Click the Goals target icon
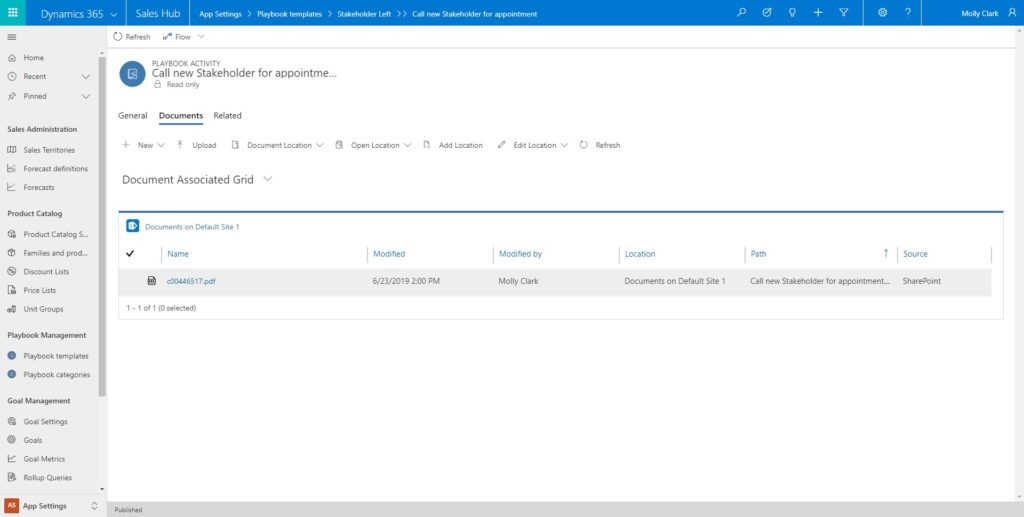Viewport: 1024px width, 517px height. click(x=11, y=440)
